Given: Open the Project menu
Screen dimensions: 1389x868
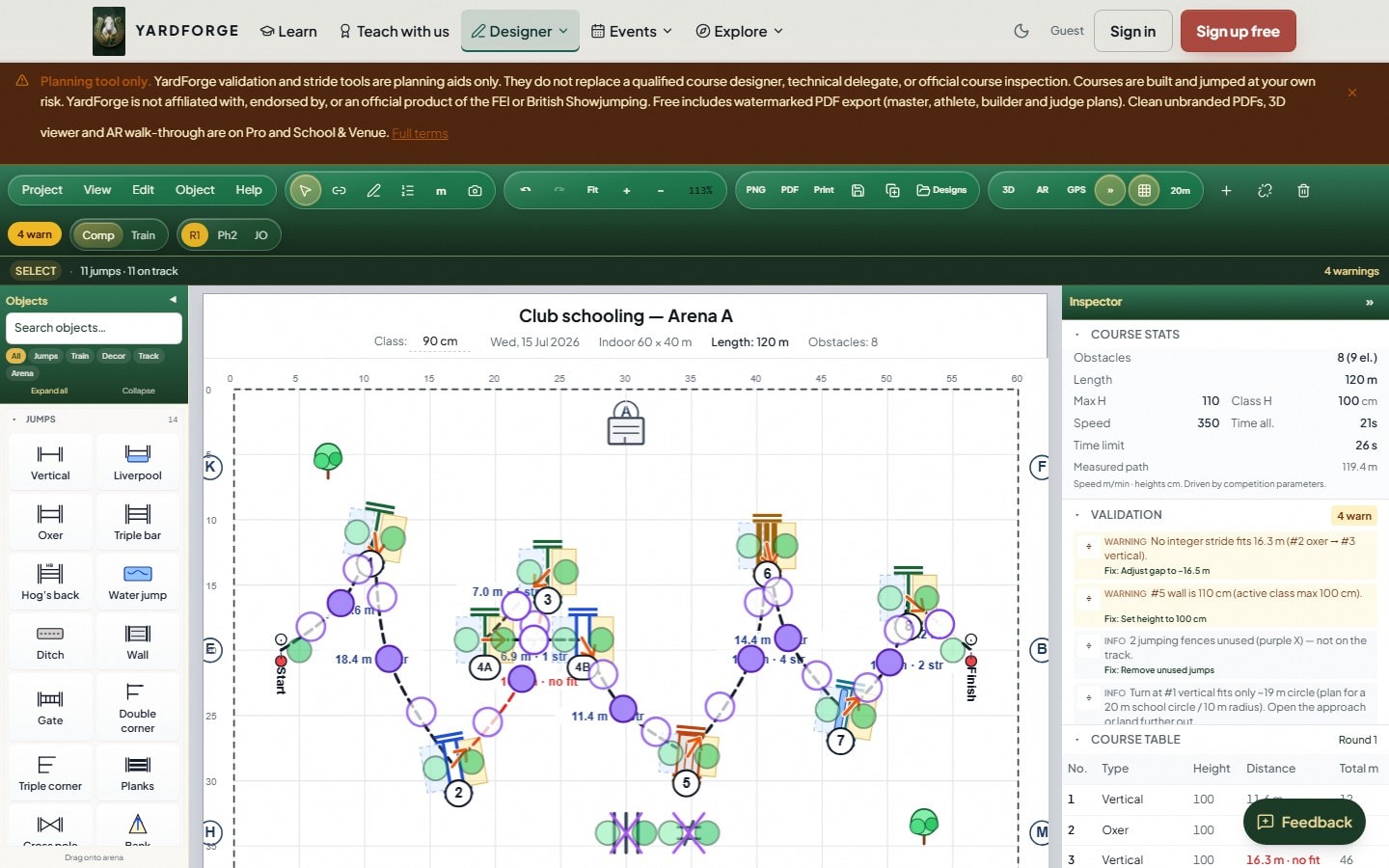Looking at the screenshot, I should (42, 190).
